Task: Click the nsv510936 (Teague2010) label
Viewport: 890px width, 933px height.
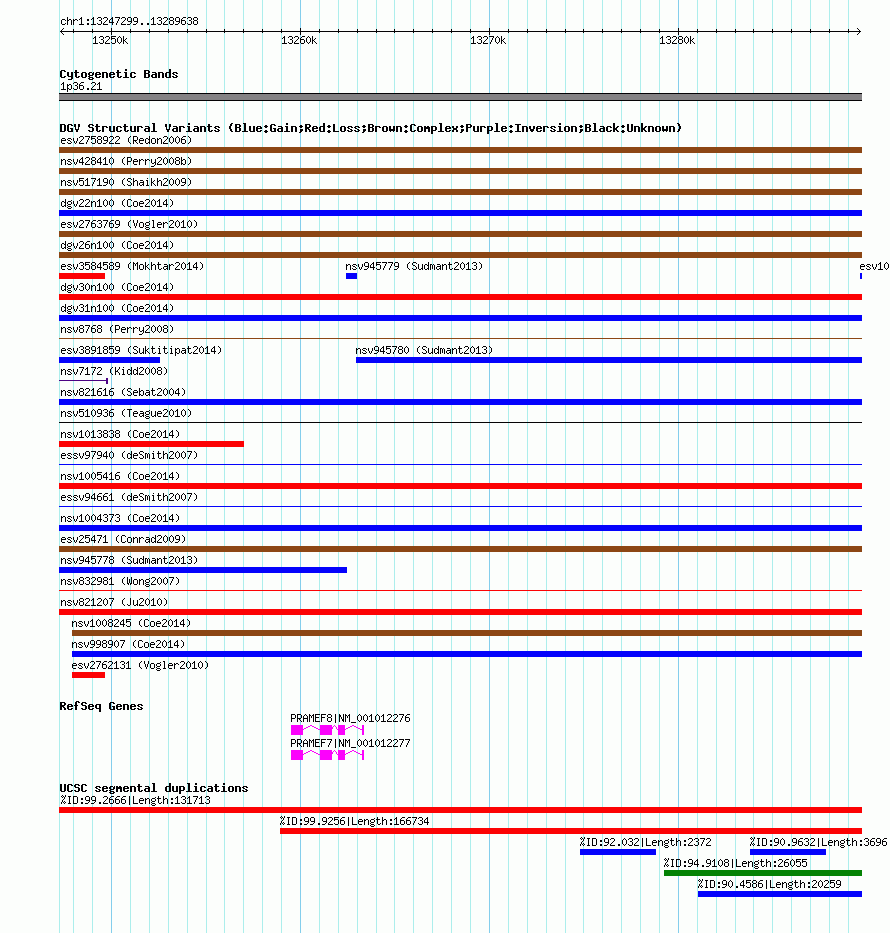Action: 126,413
